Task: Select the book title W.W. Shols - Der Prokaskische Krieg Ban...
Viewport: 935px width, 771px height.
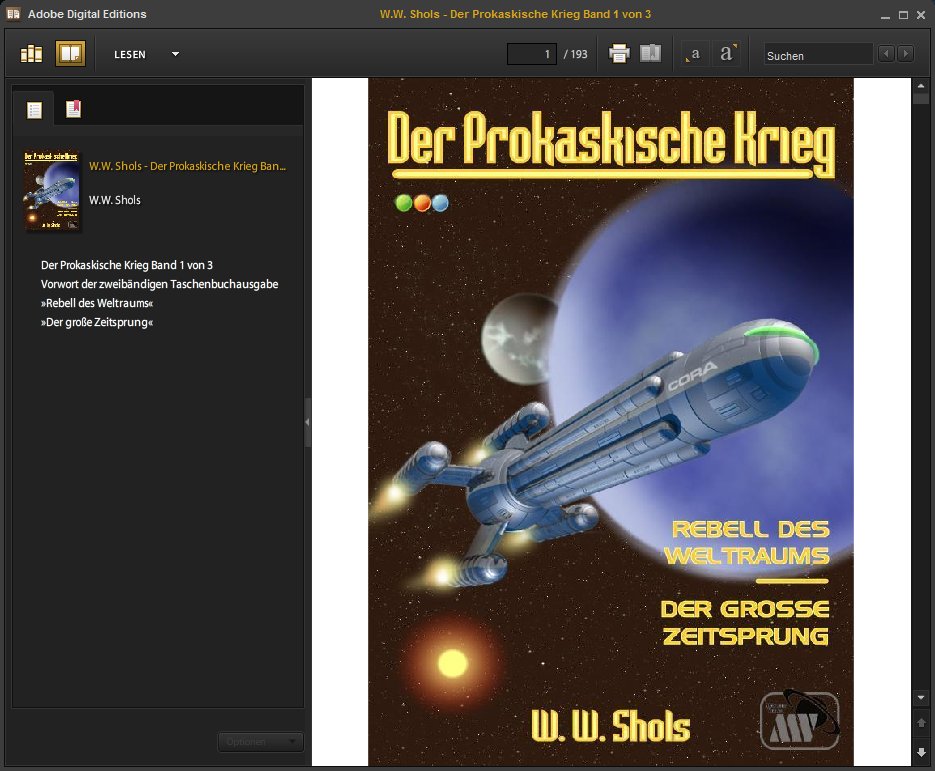Action: click(x=187, y=166)
